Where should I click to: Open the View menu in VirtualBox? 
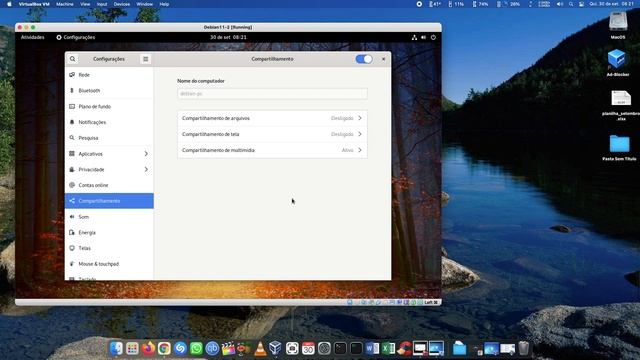pyautogui.click(x=85, y=4)
